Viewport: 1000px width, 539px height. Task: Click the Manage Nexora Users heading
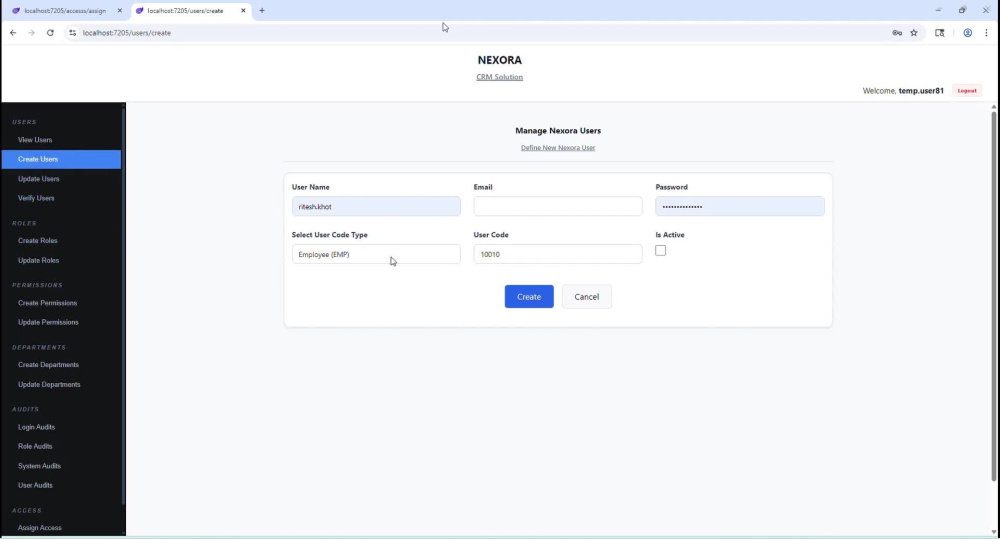pyautogui.click(x=557, y=131)
